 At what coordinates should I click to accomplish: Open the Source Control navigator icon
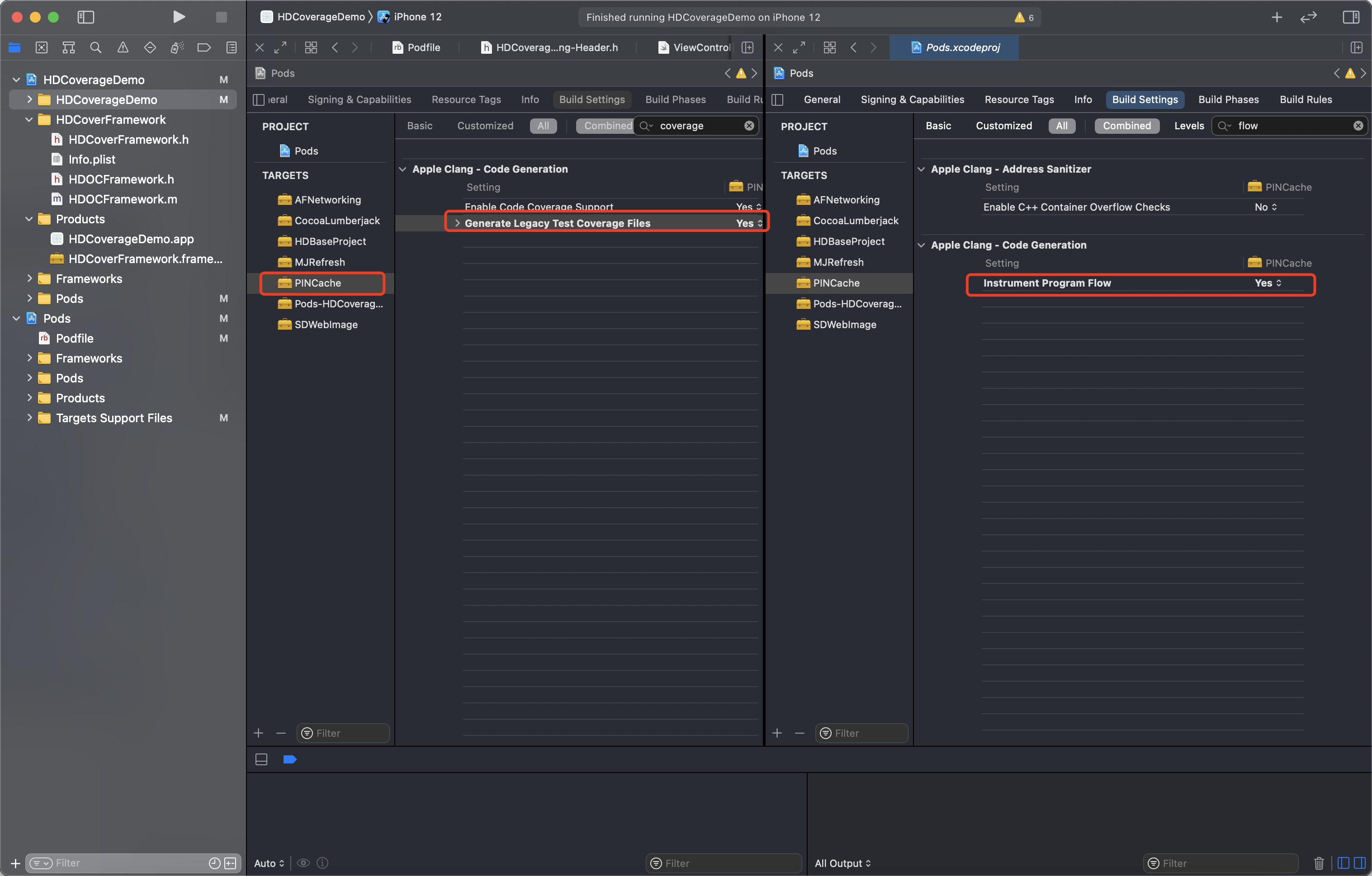pos(42,48)
